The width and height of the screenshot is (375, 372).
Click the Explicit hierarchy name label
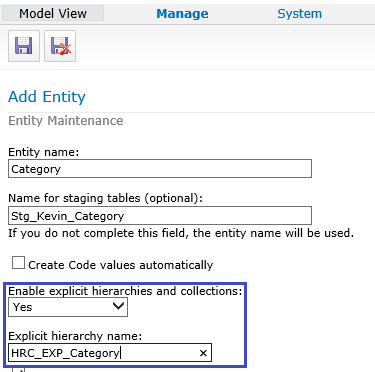(x=75, y=336)
